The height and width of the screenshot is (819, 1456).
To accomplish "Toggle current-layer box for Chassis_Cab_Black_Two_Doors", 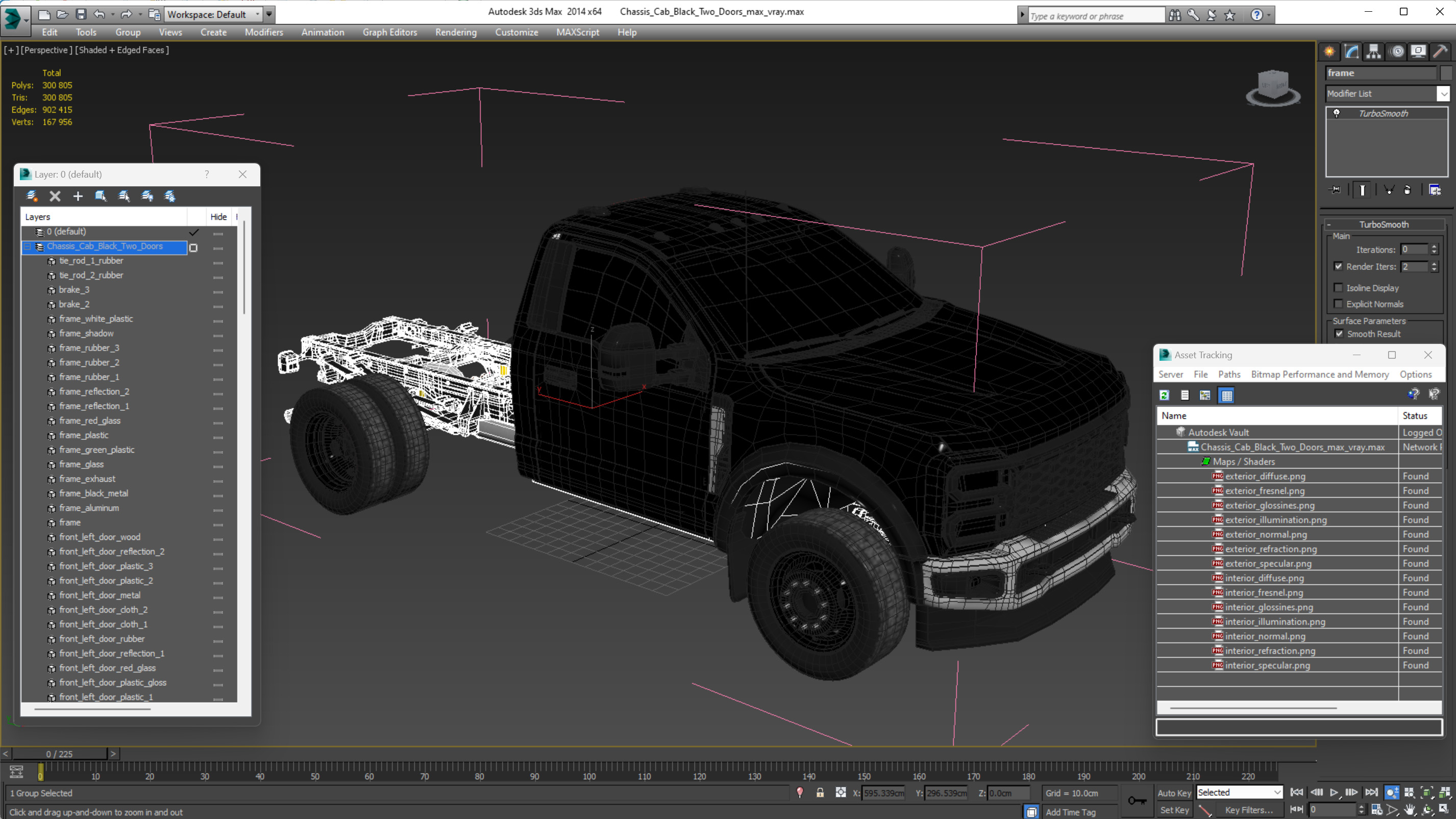I will 193,247.
